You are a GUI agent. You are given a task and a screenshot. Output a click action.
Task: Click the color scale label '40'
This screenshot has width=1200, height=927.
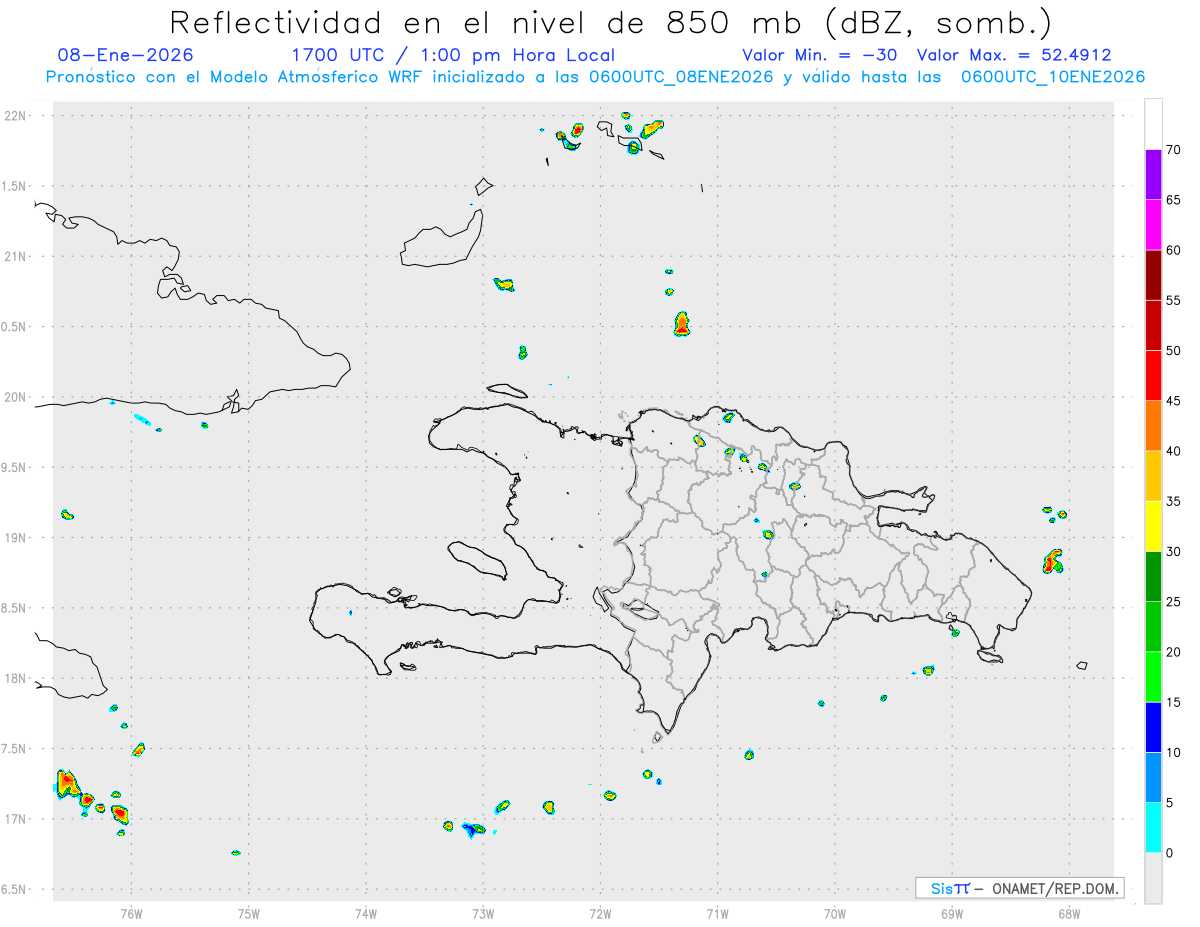pos(1173,451)
